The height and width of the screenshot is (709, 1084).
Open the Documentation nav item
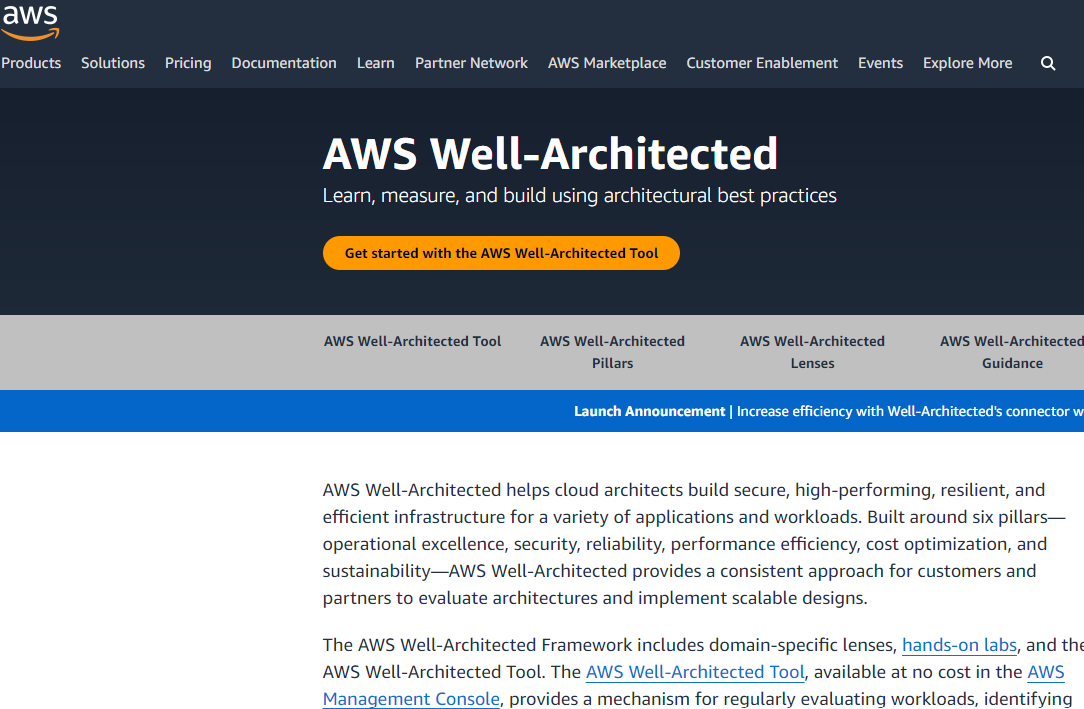[x=284, y=63]
